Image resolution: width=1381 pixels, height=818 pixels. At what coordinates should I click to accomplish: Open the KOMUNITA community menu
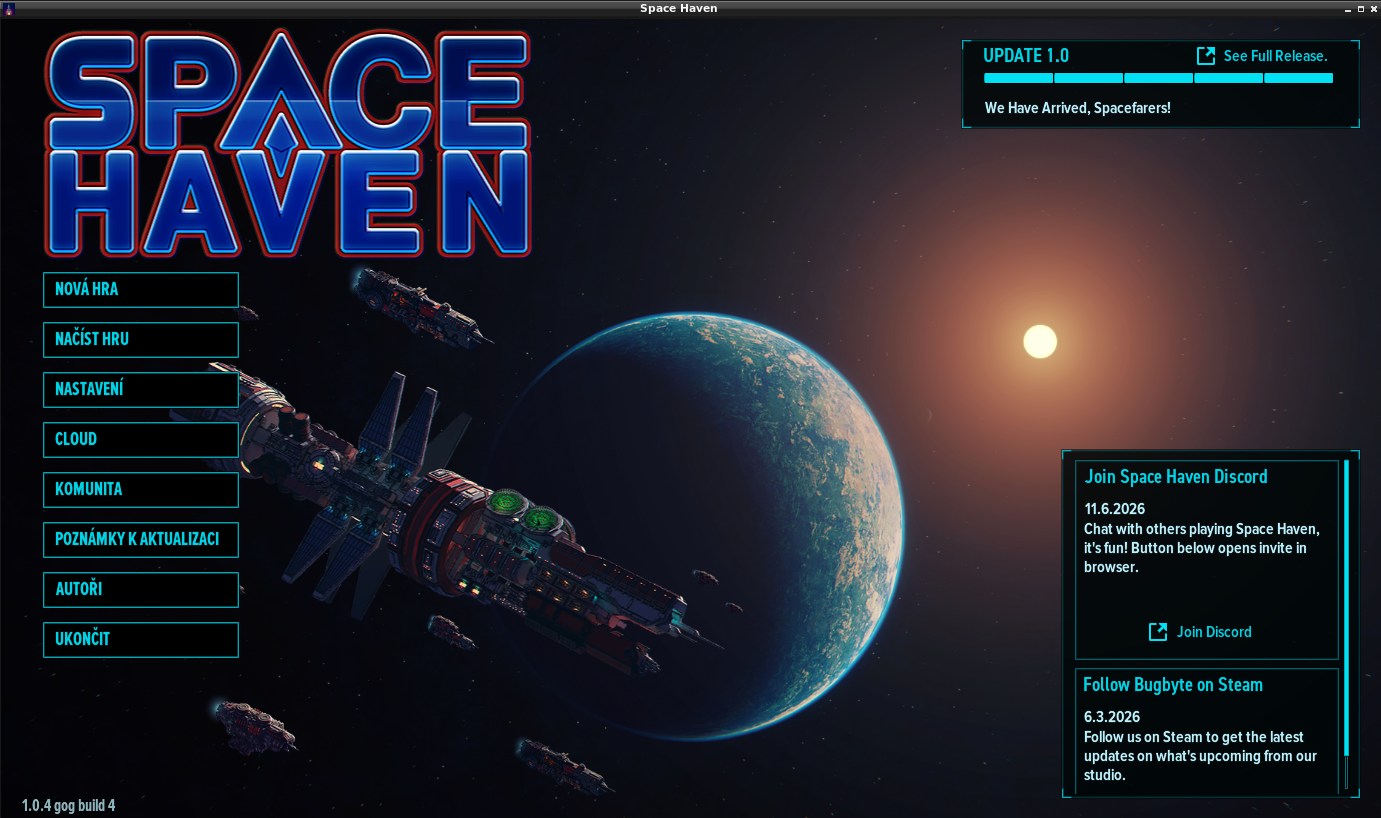coord(141,489)
